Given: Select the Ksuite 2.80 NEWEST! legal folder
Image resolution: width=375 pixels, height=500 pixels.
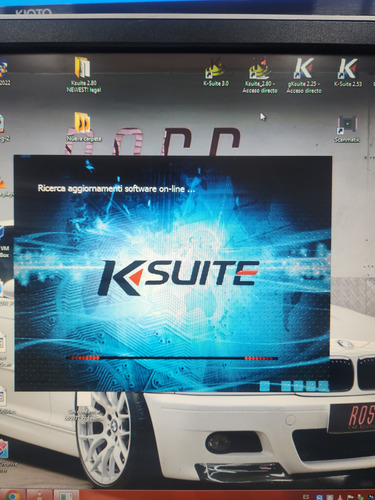Looking at the screenshot, I should coord(84,75).
